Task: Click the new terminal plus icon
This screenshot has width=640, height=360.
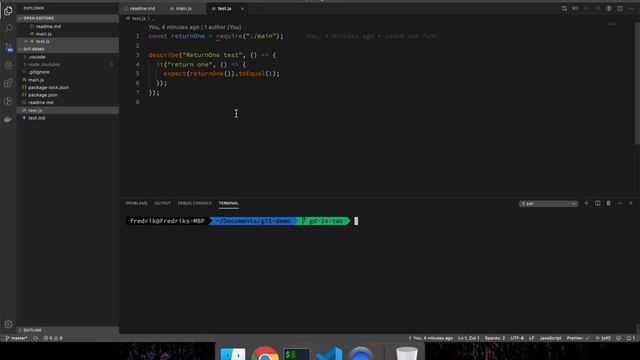Action: click(586, 203)
